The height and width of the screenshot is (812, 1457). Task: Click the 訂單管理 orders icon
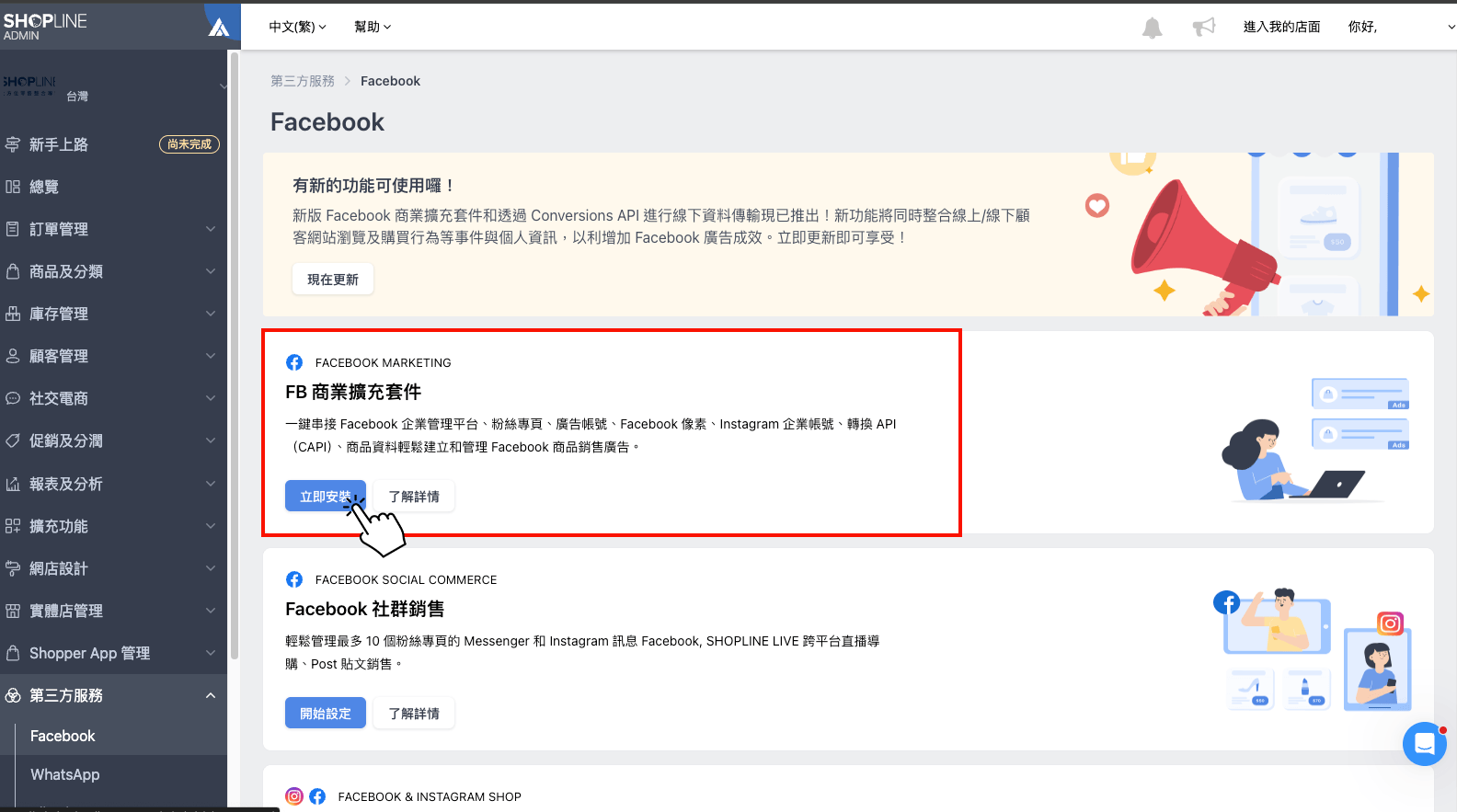(x=13, y=229)
